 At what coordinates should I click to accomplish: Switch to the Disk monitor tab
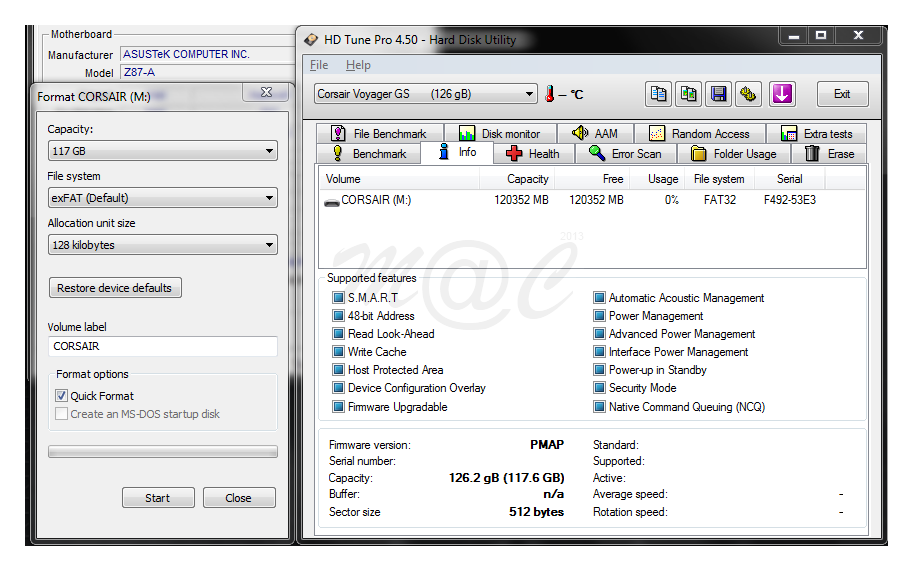(x=500, y=133)
